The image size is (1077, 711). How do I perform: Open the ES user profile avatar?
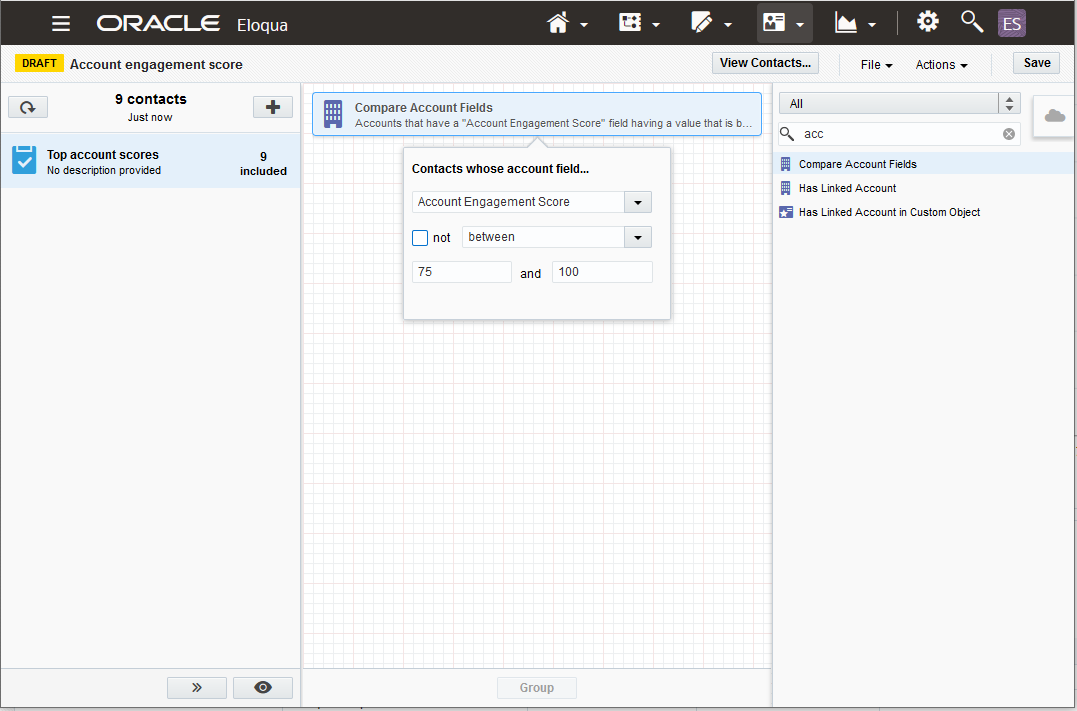pos(1011,23)
